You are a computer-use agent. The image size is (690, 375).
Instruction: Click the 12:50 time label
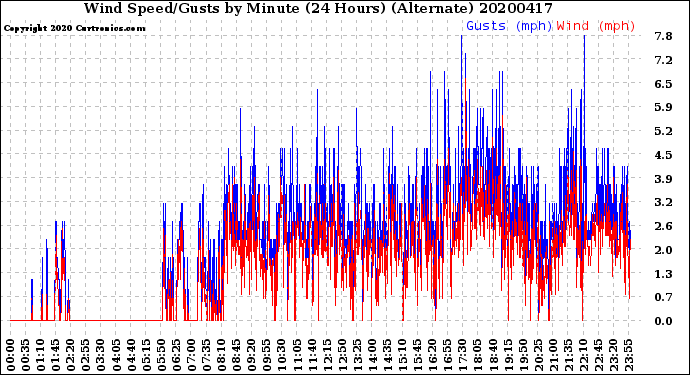tap(342, 355)
